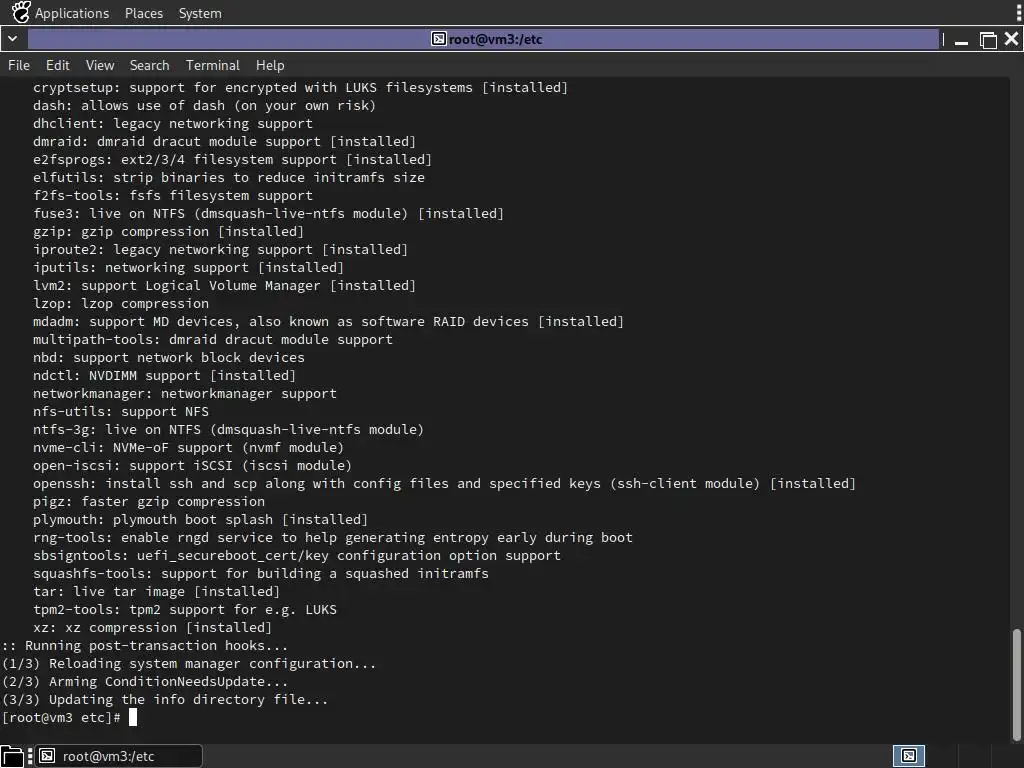Click the 'xz: xz compression' line
The width and height of the screenshot is (1024, 768).
coord(152,628)
